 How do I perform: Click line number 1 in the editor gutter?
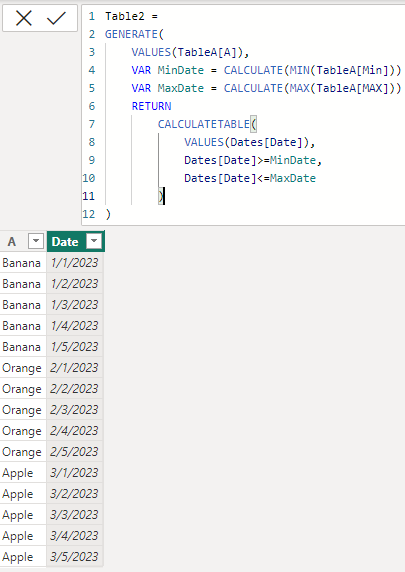click(x=92, y=16)
